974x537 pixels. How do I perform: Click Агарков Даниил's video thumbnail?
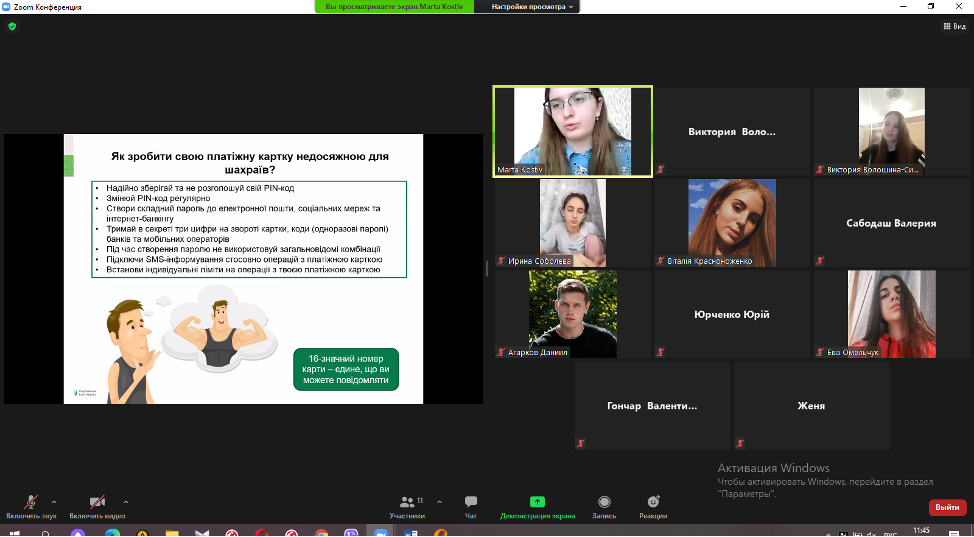pyautogui.click(x=572, y=314)
